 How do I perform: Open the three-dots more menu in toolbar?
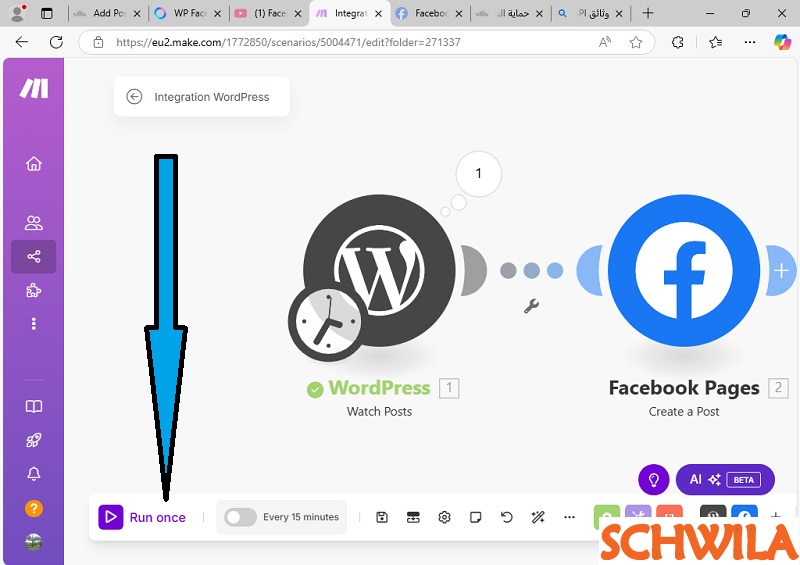coord(569,518)
